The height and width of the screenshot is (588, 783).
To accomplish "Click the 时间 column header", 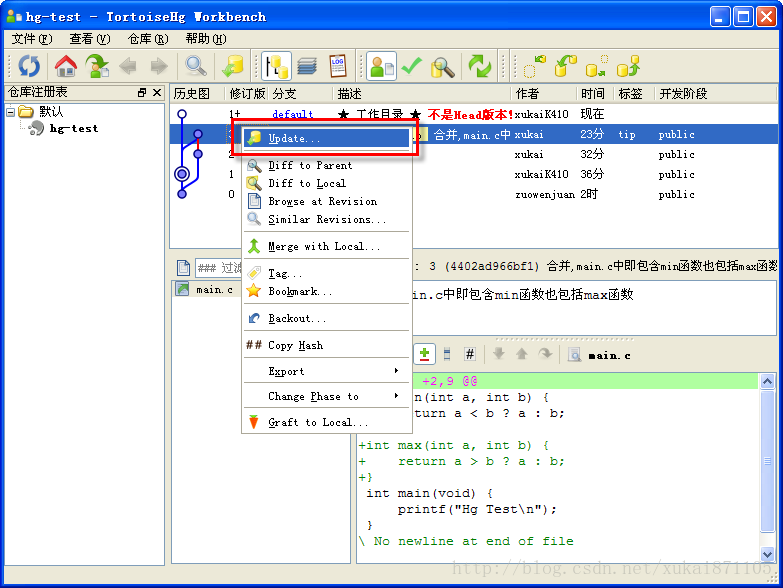I will 595,94.
